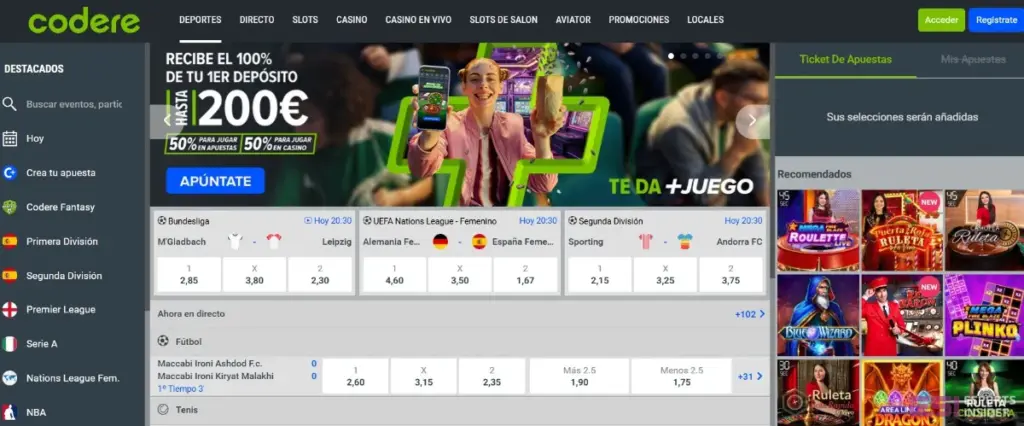Click the Regístrate button
The width and height of the screenshot is (1024, 426).
point(996,20)
